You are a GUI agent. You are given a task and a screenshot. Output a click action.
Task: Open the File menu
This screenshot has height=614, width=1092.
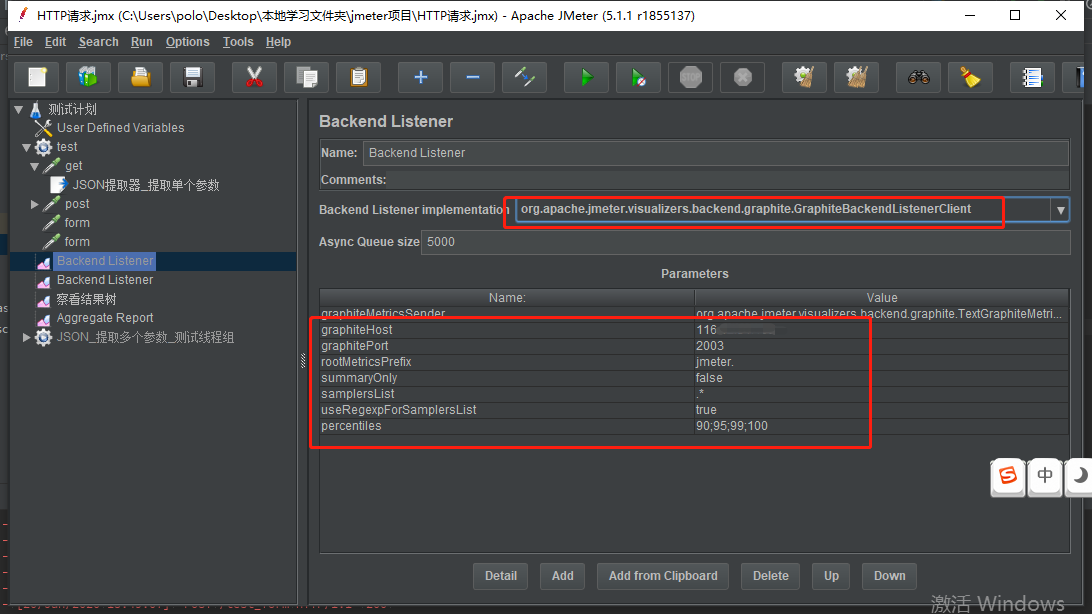pos(23,42)
